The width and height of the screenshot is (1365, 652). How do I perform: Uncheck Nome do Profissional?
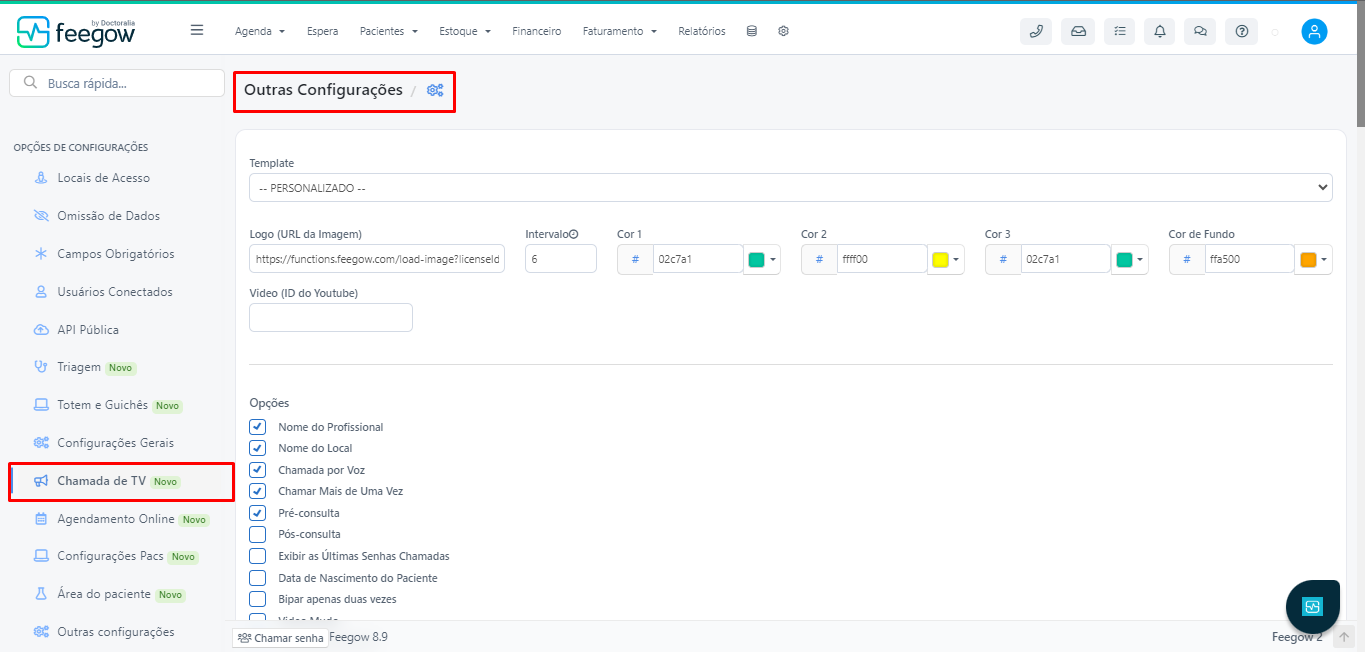(257, 427)
